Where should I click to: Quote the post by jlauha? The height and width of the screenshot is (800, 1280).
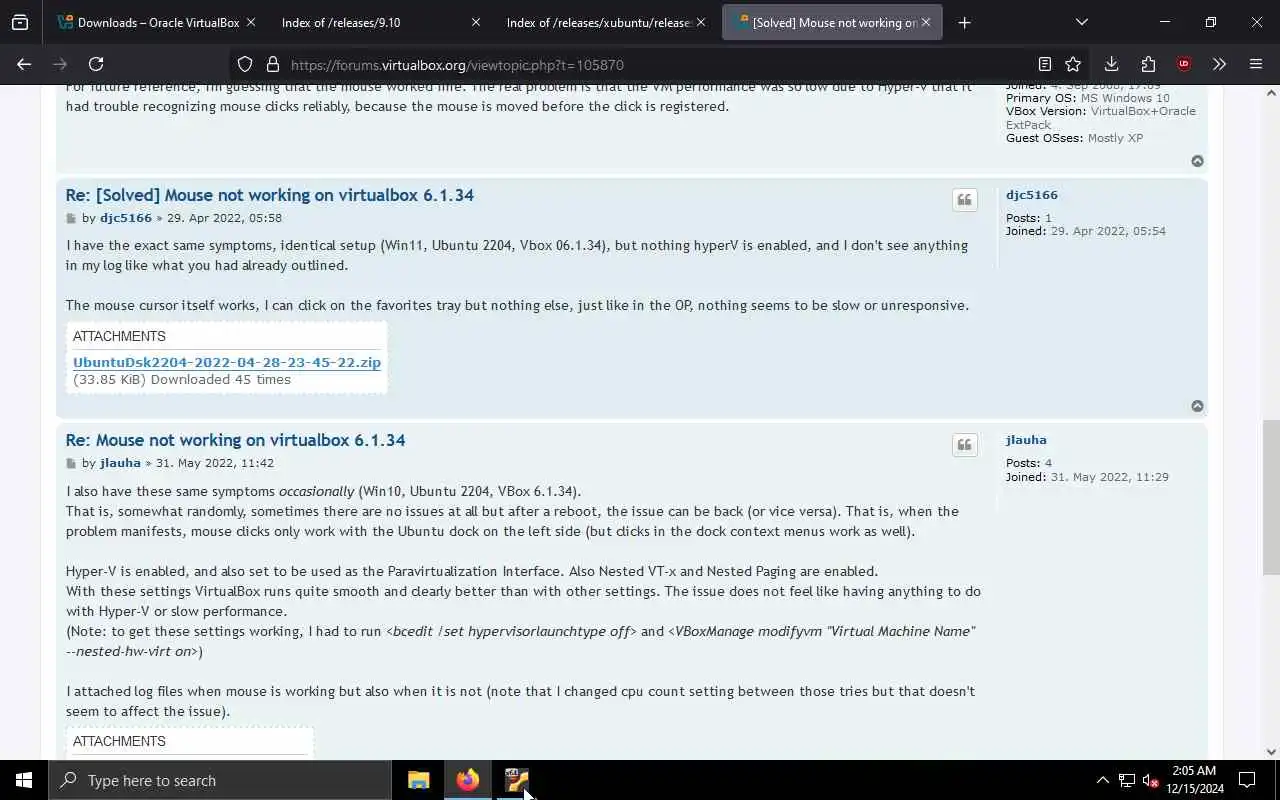click(x=964, y=445)
